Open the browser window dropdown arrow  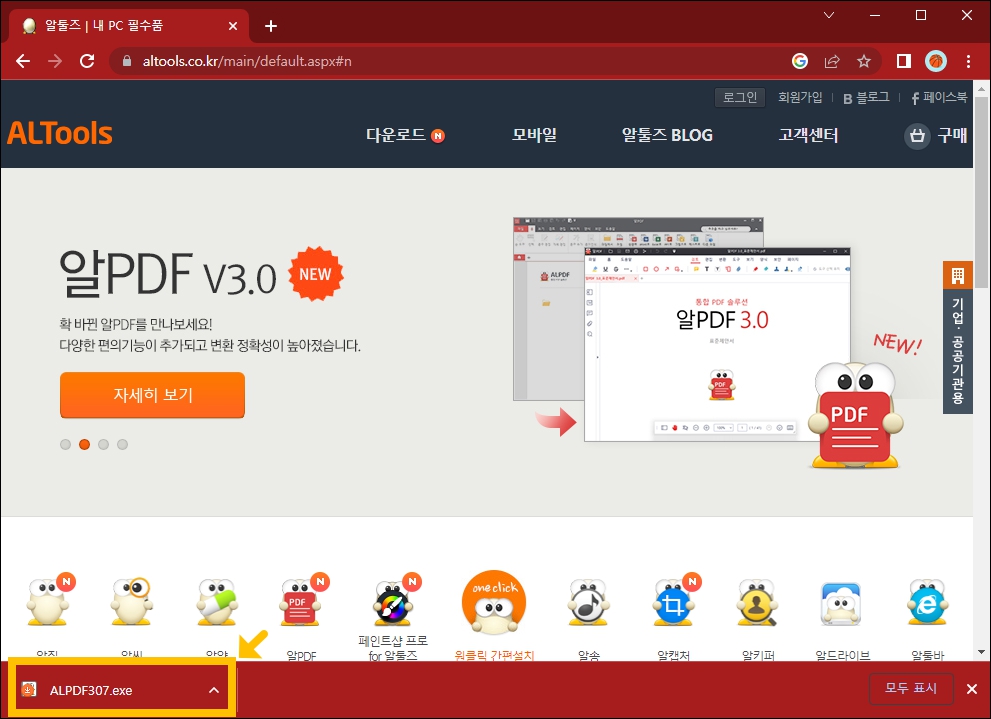pyautogui.click(x=828, y=16)
